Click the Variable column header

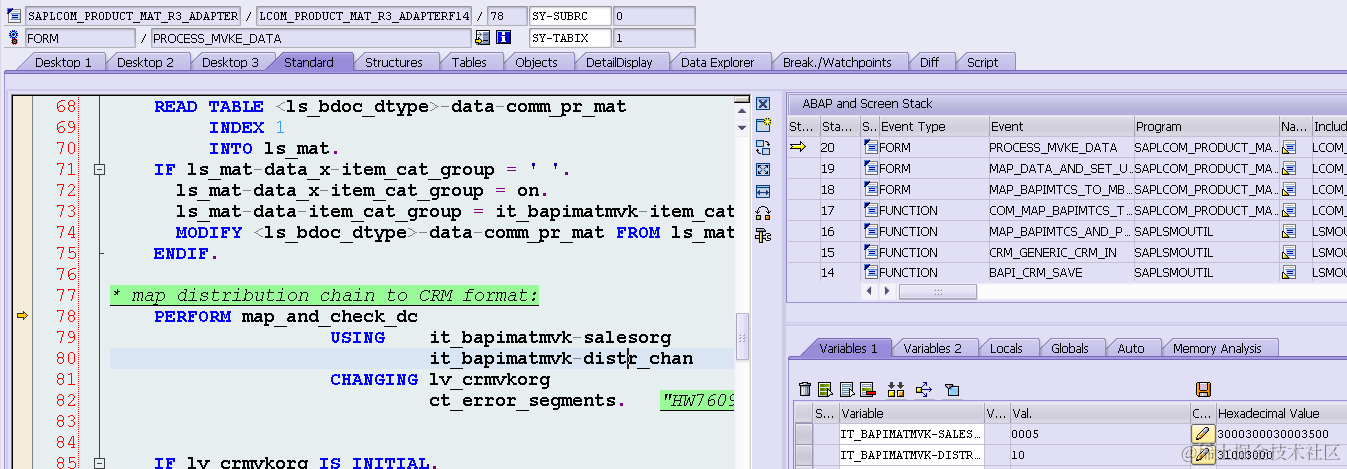tap(912, 413)
